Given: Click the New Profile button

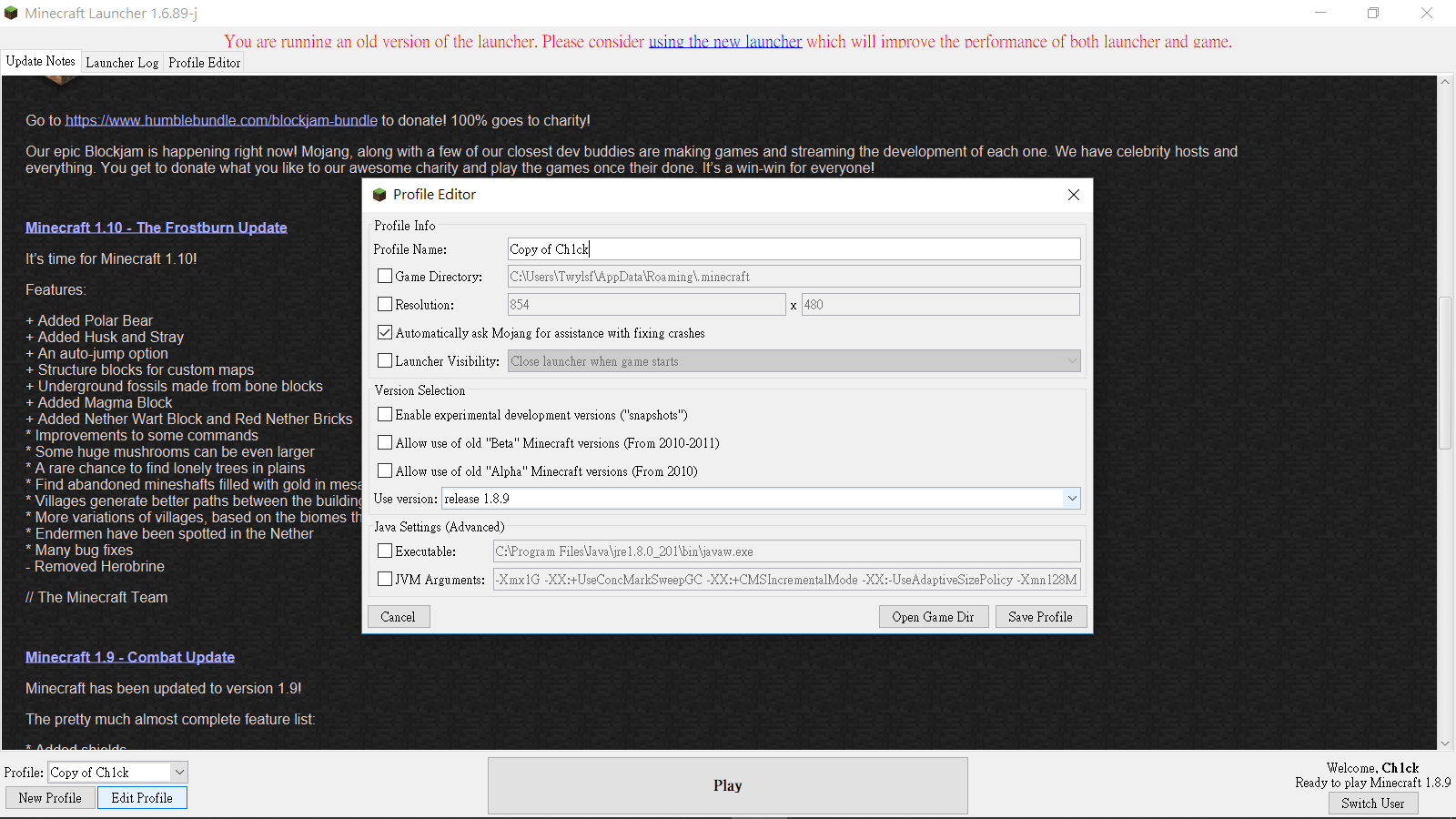Looking at the screenshot, I should point(50,798).
